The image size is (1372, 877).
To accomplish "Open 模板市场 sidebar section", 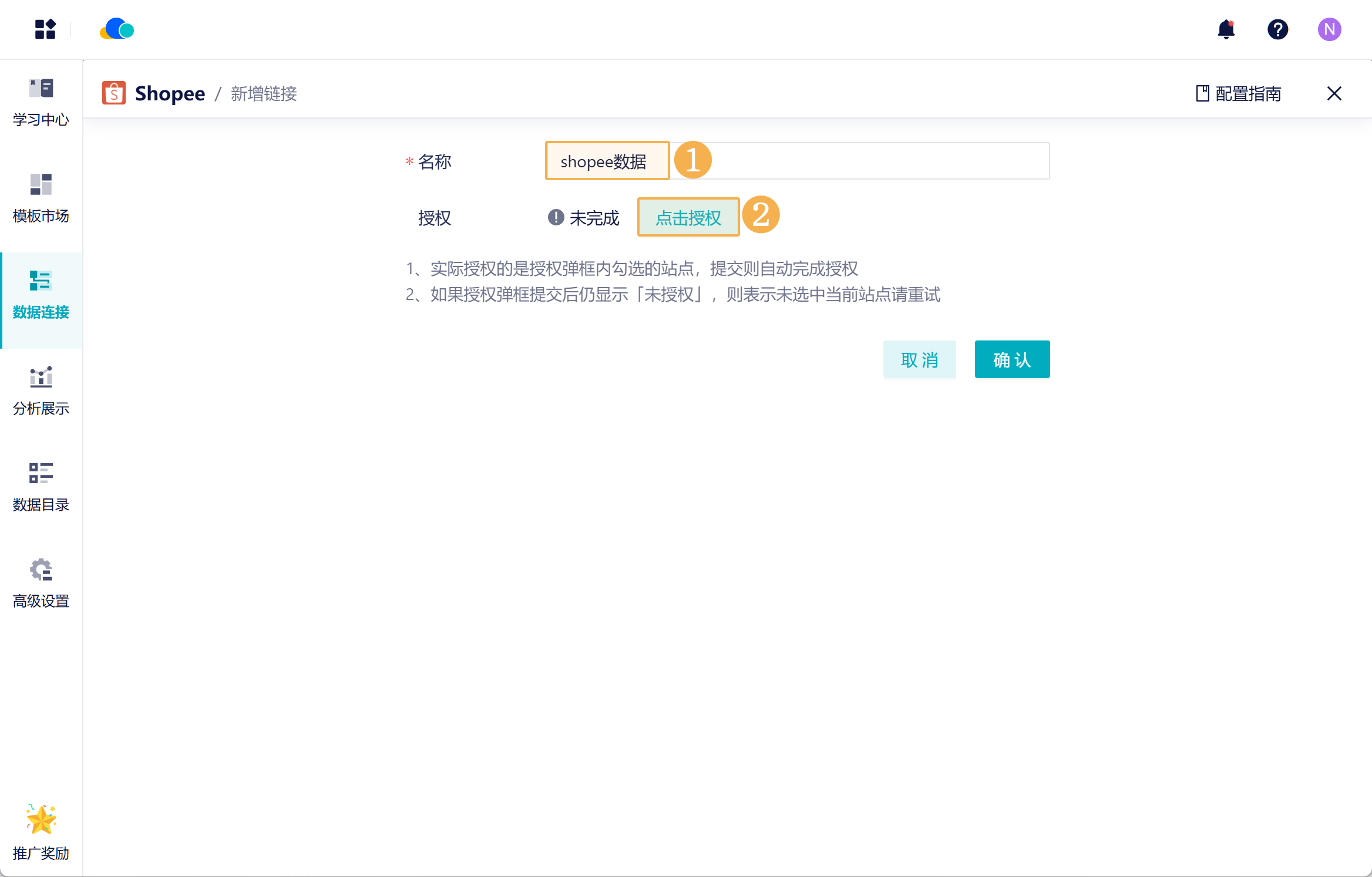I will 41,199.
